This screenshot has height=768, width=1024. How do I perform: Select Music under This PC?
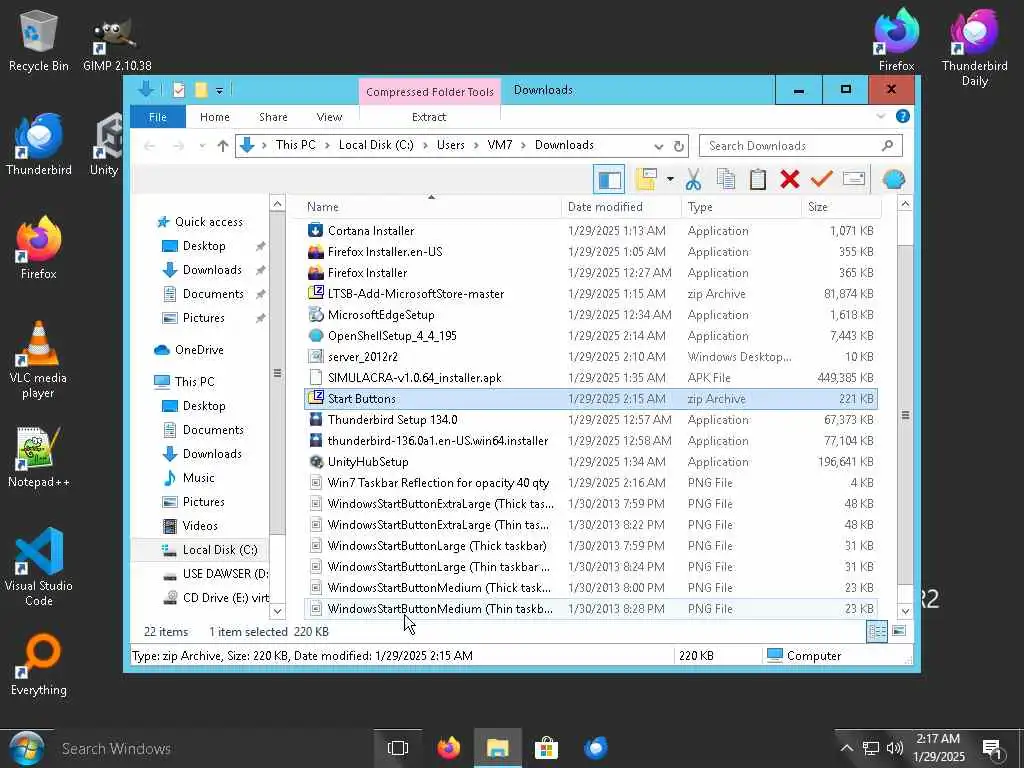[x=189, y=478]
